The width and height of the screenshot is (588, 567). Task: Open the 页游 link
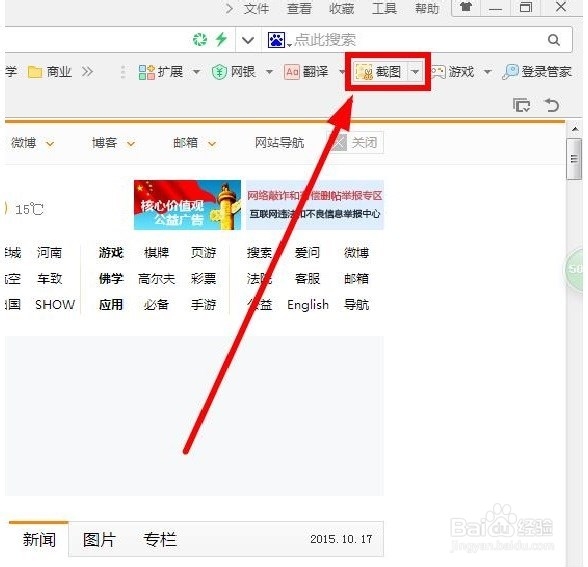[203, 253]
